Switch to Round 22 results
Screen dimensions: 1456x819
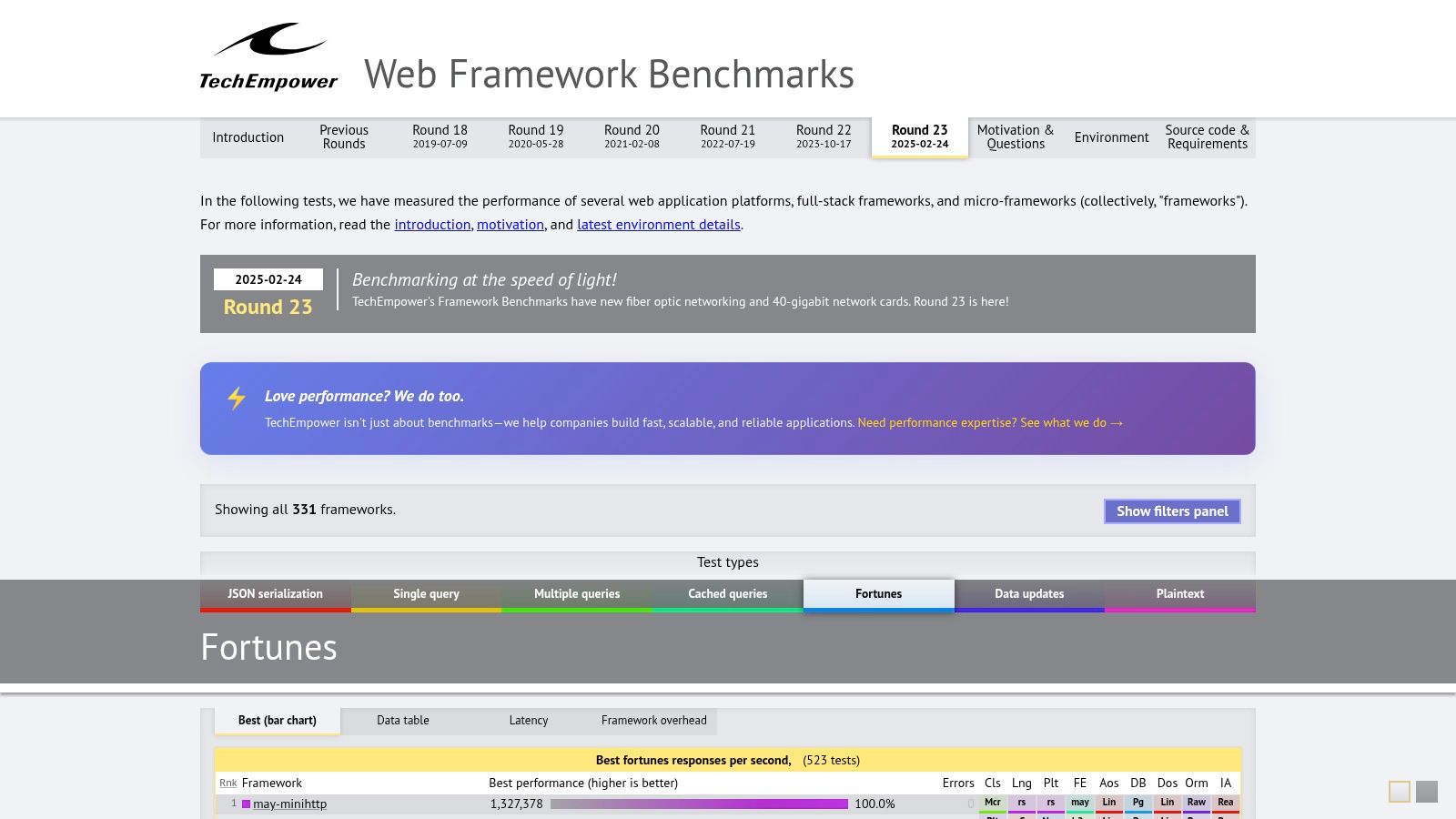[824, 137]
